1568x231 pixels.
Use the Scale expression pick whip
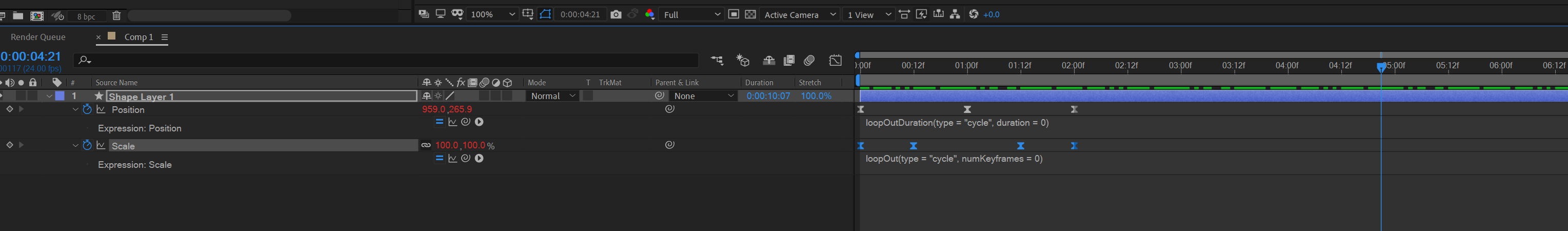(x=466, y=159)
